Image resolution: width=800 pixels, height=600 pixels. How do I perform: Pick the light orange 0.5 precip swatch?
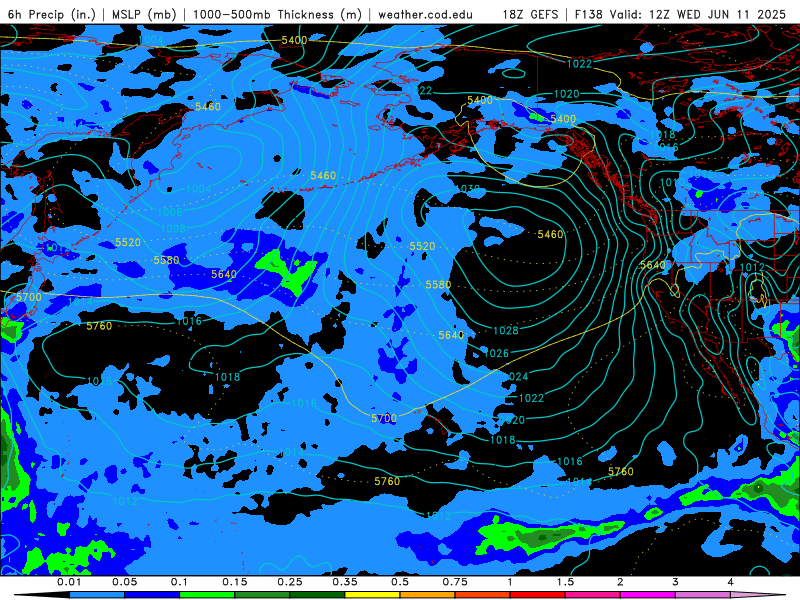428,595
